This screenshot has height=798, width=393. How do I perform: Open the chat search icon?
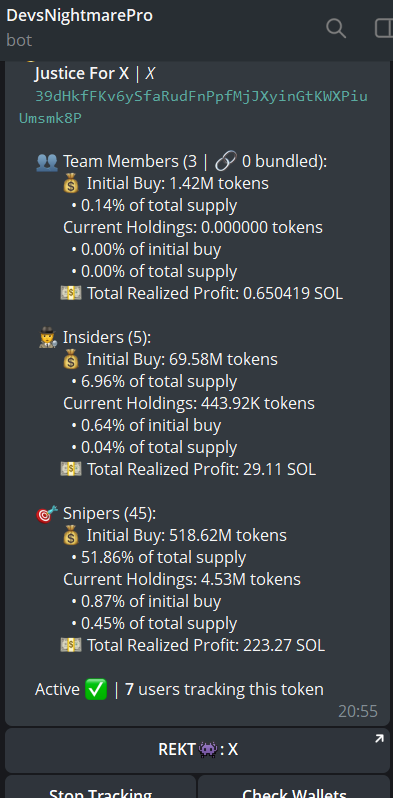(x=336, y=28)
